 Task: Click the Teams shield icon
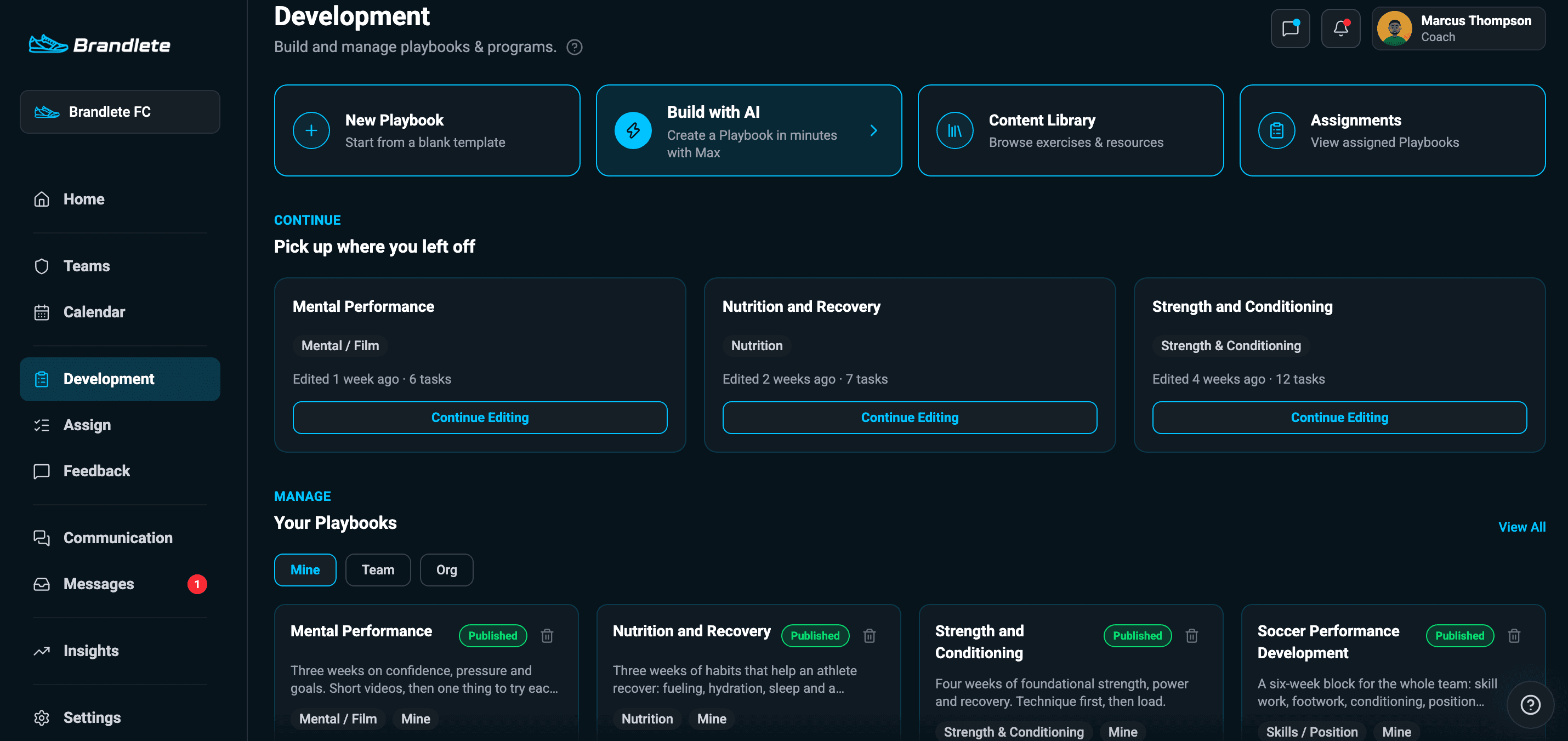click(41, 266)
